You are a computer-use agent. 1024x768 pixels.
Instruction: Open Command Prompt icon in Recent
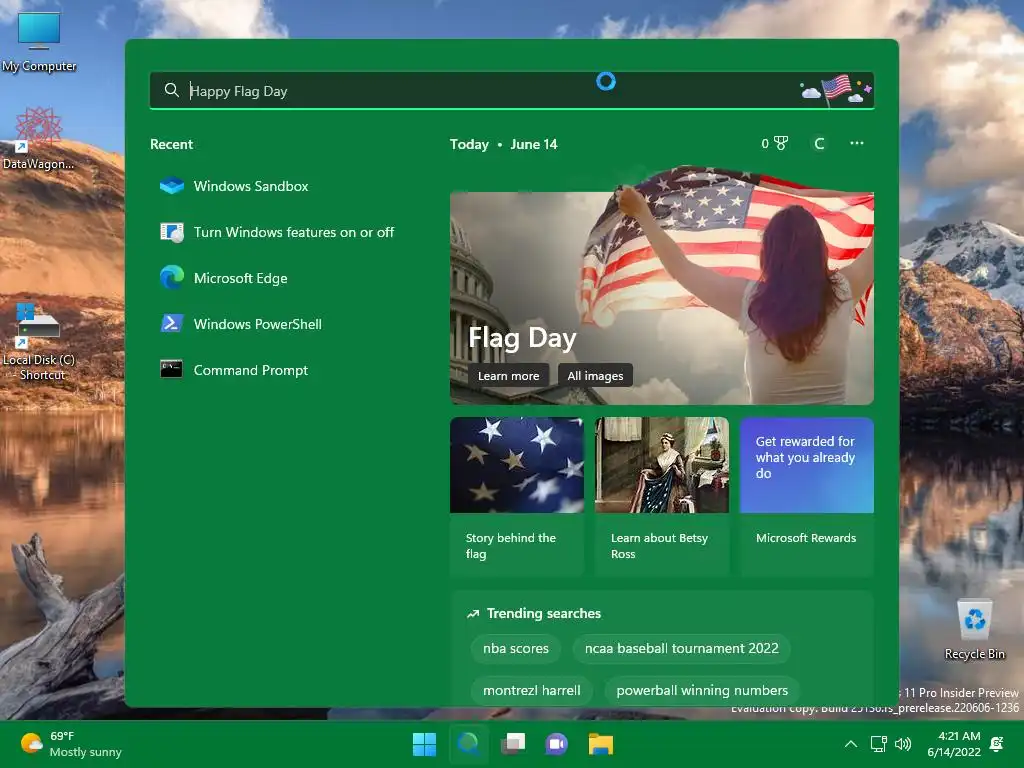pyautogui.click(x=172, y=370)
